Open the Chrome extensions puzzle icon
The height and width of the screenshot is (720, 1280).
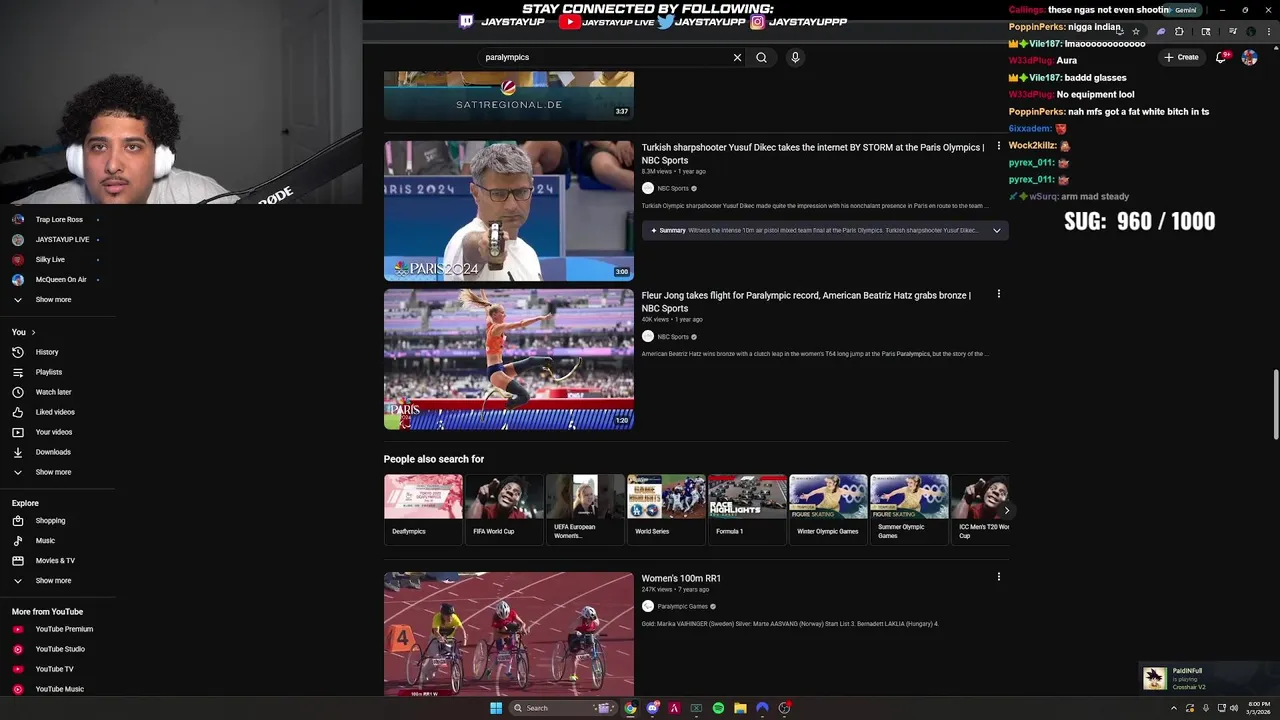point(1179,31)
